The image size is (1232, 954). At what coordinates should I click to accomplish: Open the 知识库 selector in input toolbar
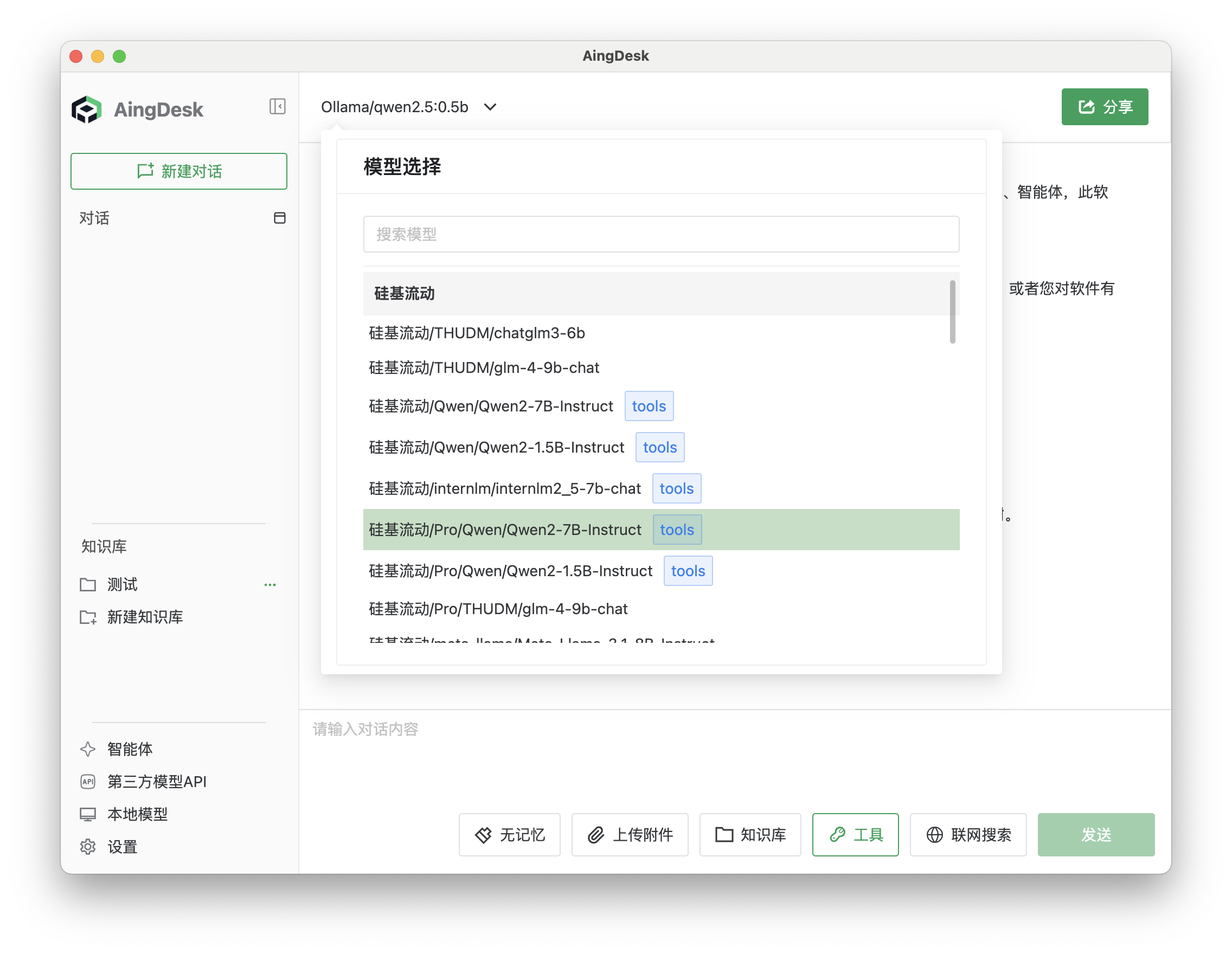[x=750, y=834]
